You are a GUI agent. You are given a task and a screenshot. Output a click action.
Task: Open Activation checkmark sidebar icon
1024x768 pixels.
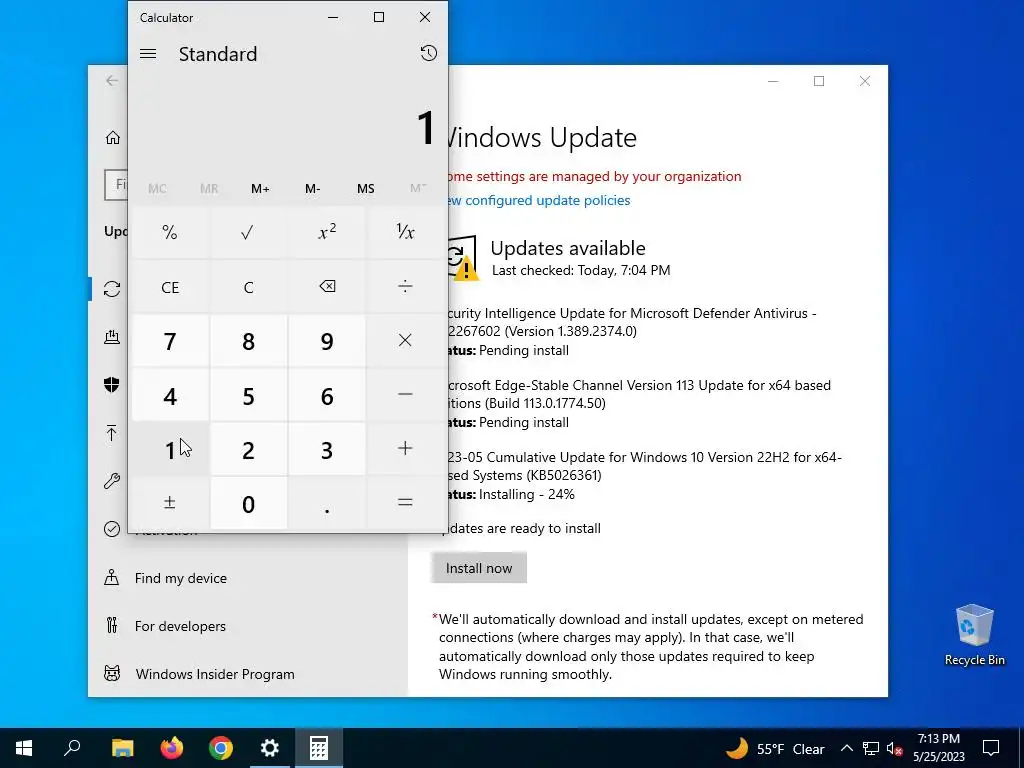point(112,529)
